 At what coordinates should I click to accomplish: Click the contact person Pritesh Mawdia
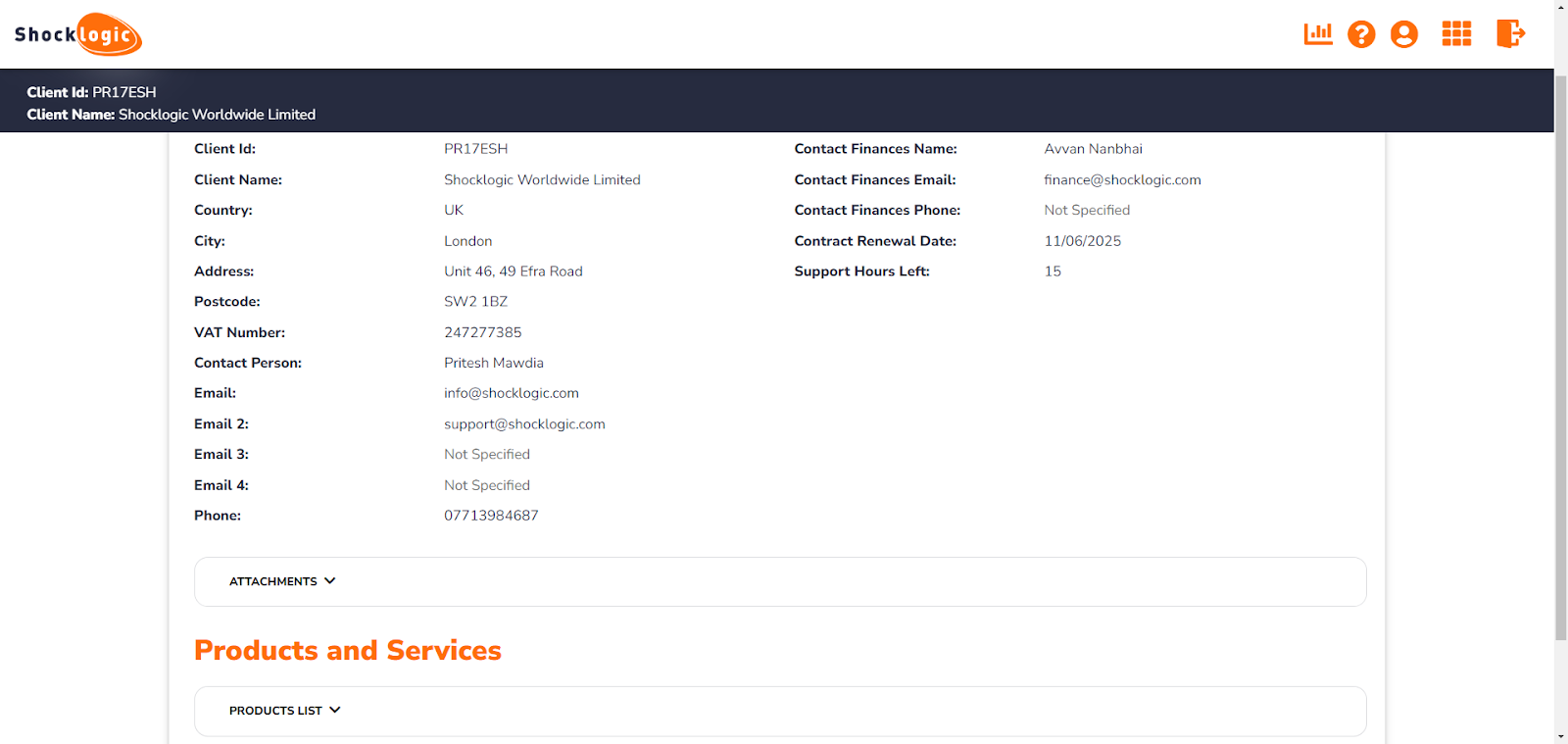pos(494,363)
